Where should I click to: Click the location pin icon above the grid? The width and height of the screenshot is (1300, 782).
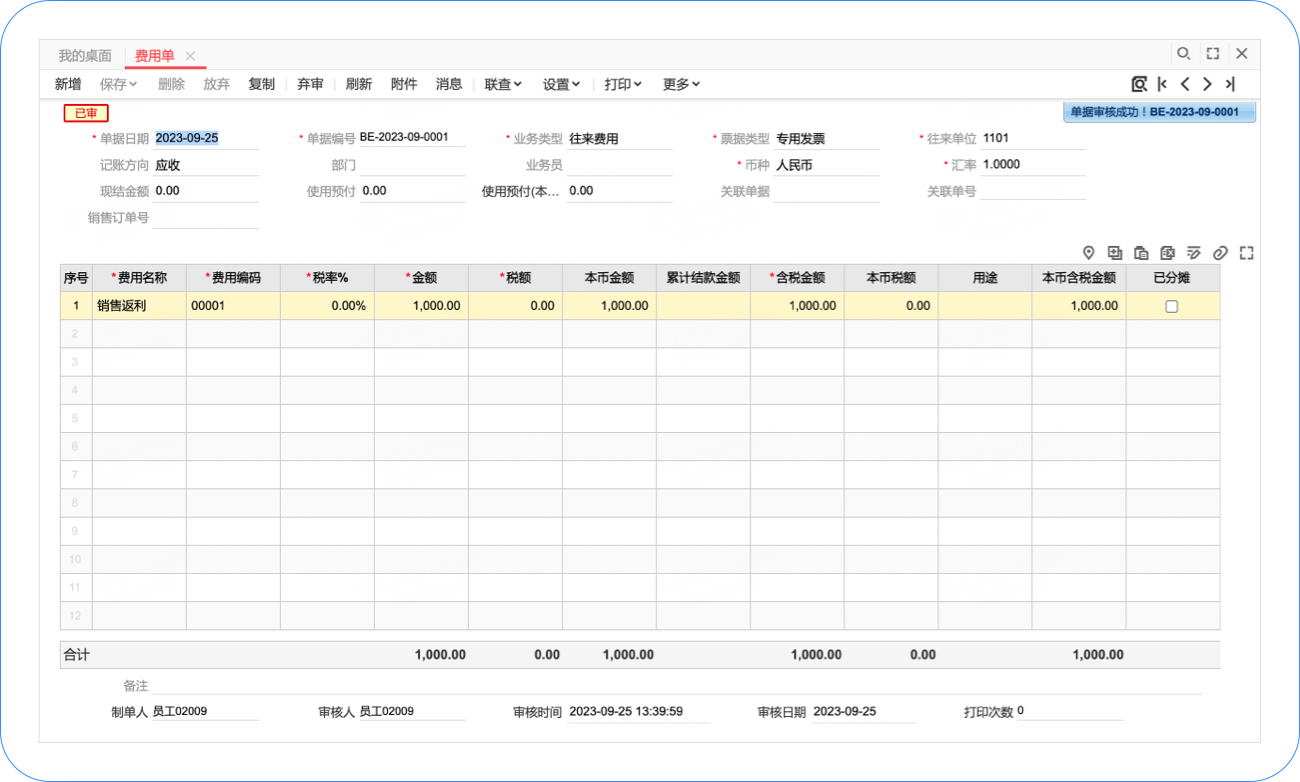[1089, 253]
